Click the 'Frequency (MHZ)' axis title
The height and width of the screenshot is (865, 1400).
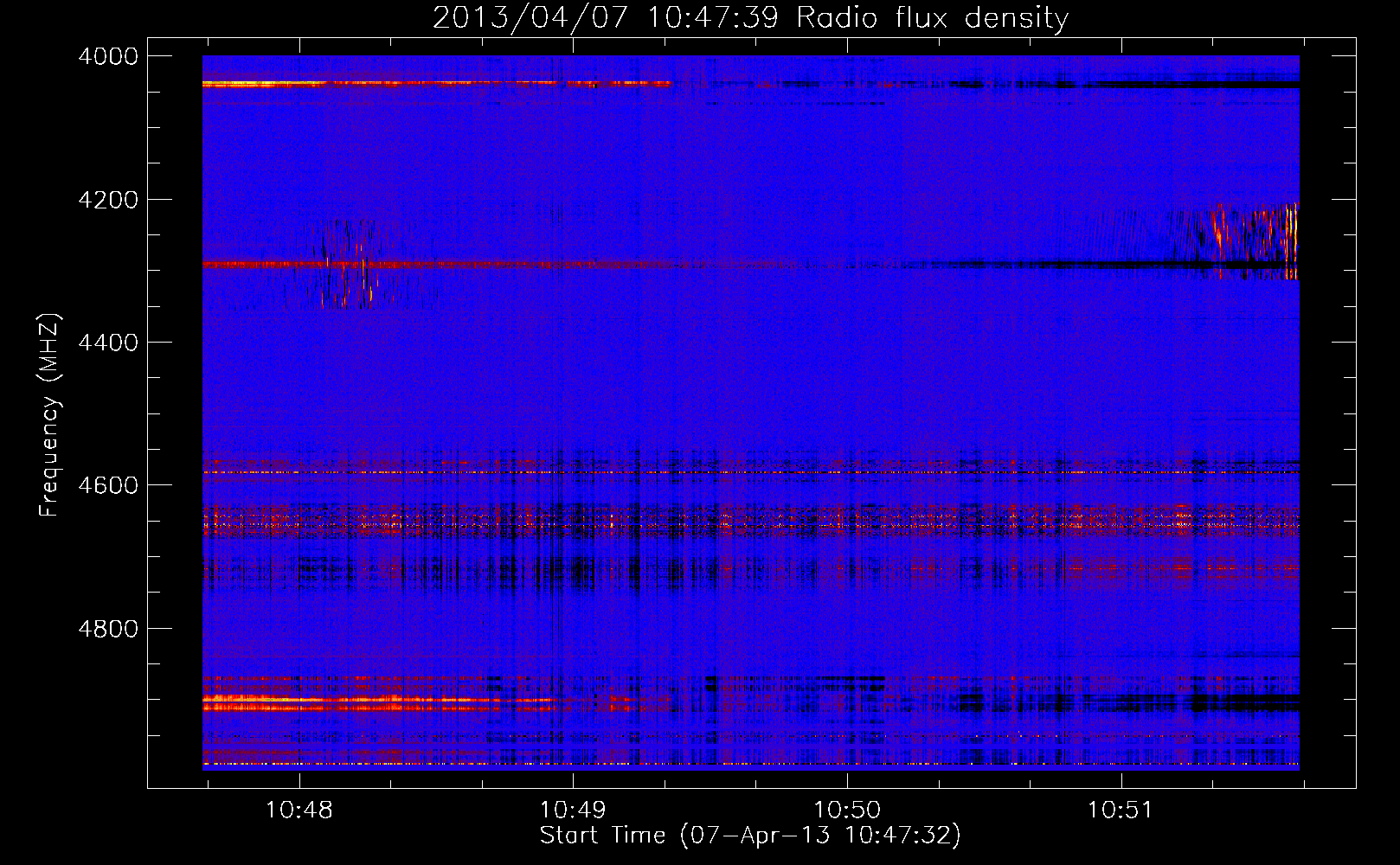click(x=50, y=415)
